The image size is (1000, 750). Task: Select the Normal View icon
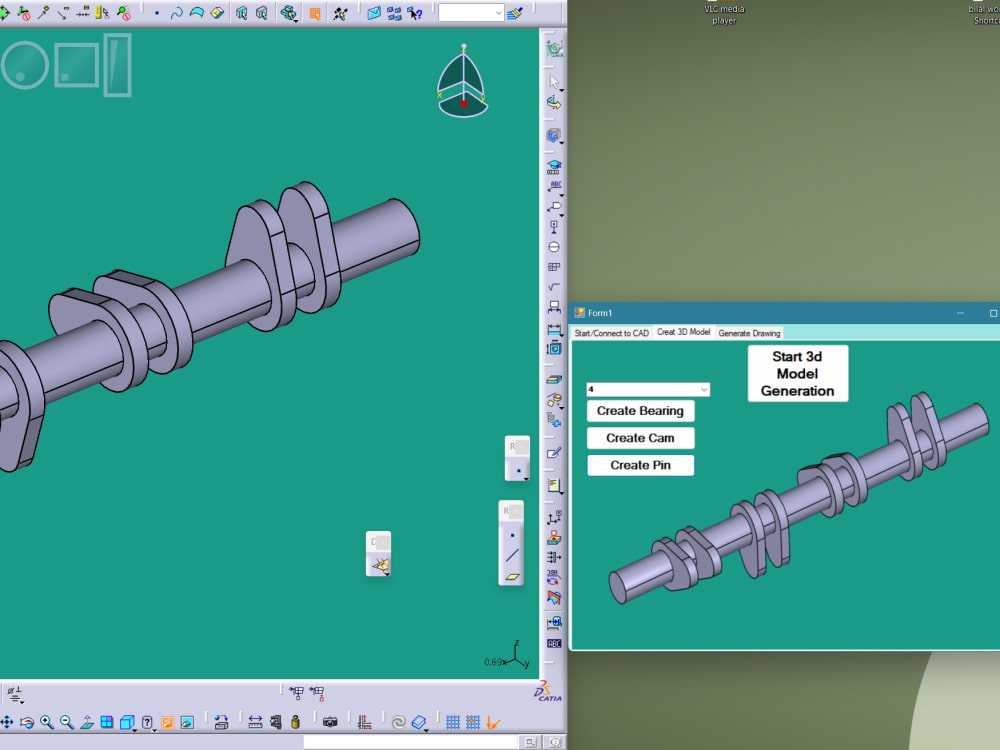pyautogui.click(x=87, y=722)
